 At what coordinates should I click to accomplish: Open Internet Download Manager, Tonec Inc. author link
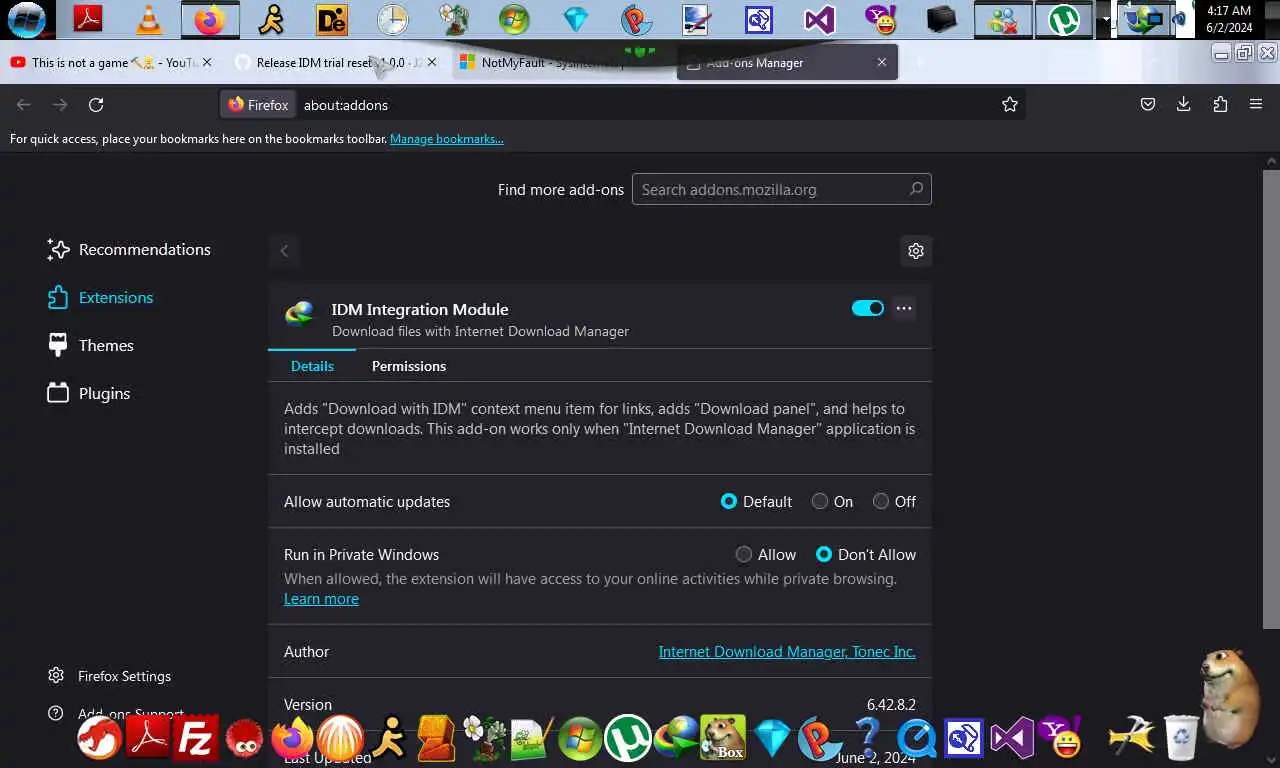point(787,652)
